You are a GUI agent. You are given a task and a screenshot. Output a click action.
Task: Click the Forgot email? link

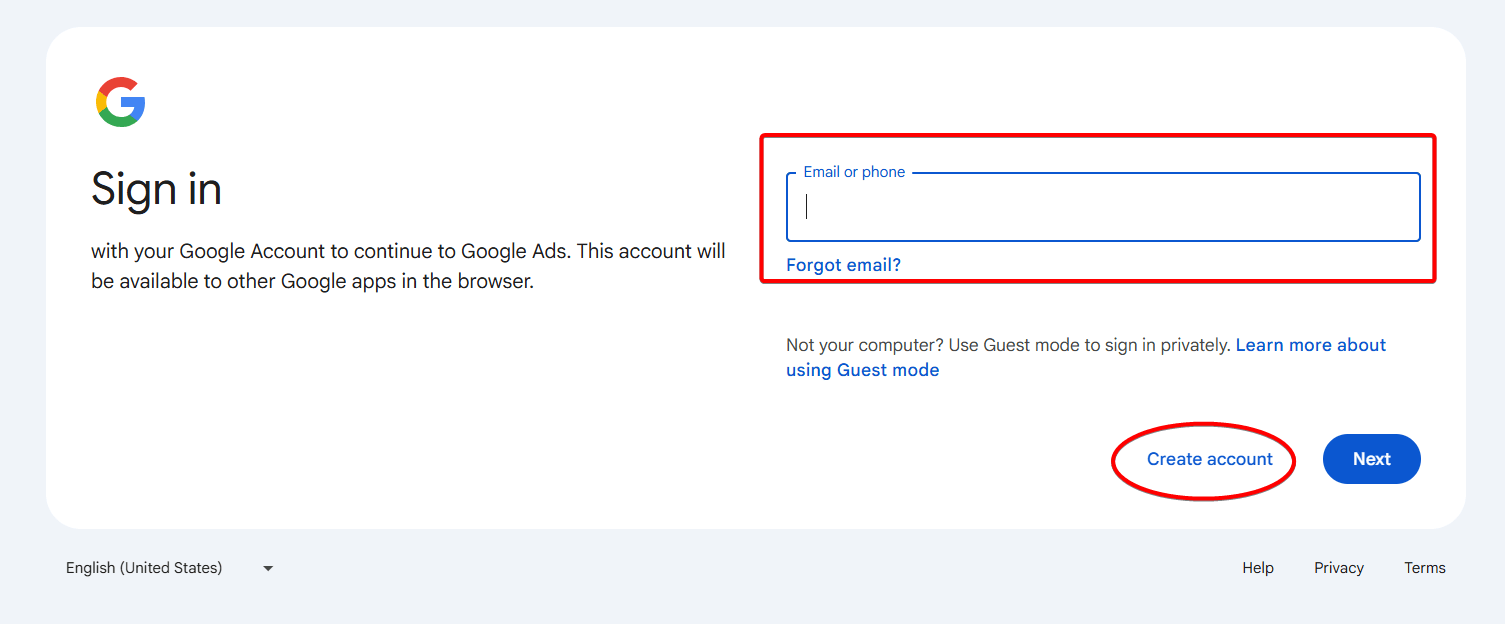coord(843,264)
